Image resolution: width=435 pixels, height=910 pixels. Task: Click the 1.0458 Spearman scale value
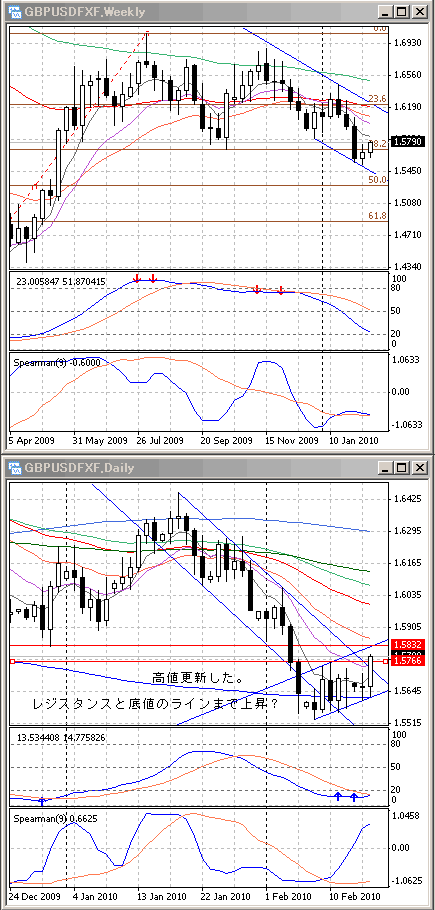pos(407,815)
